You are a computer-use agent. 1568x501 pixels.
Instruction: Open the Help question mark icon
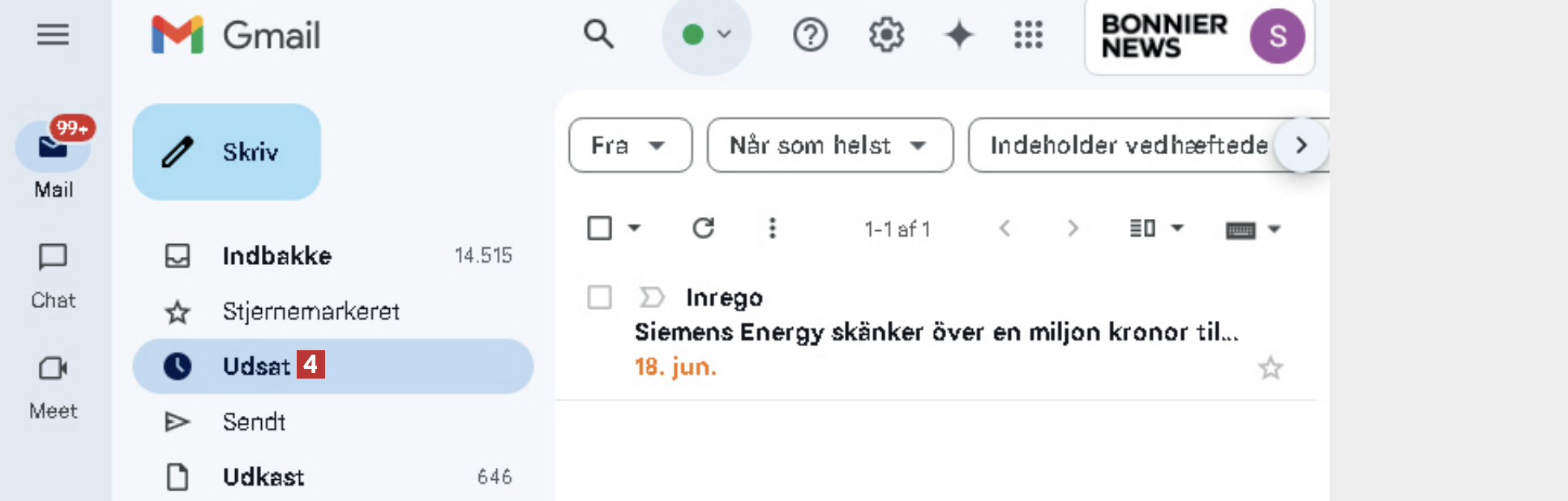[810, 35]
